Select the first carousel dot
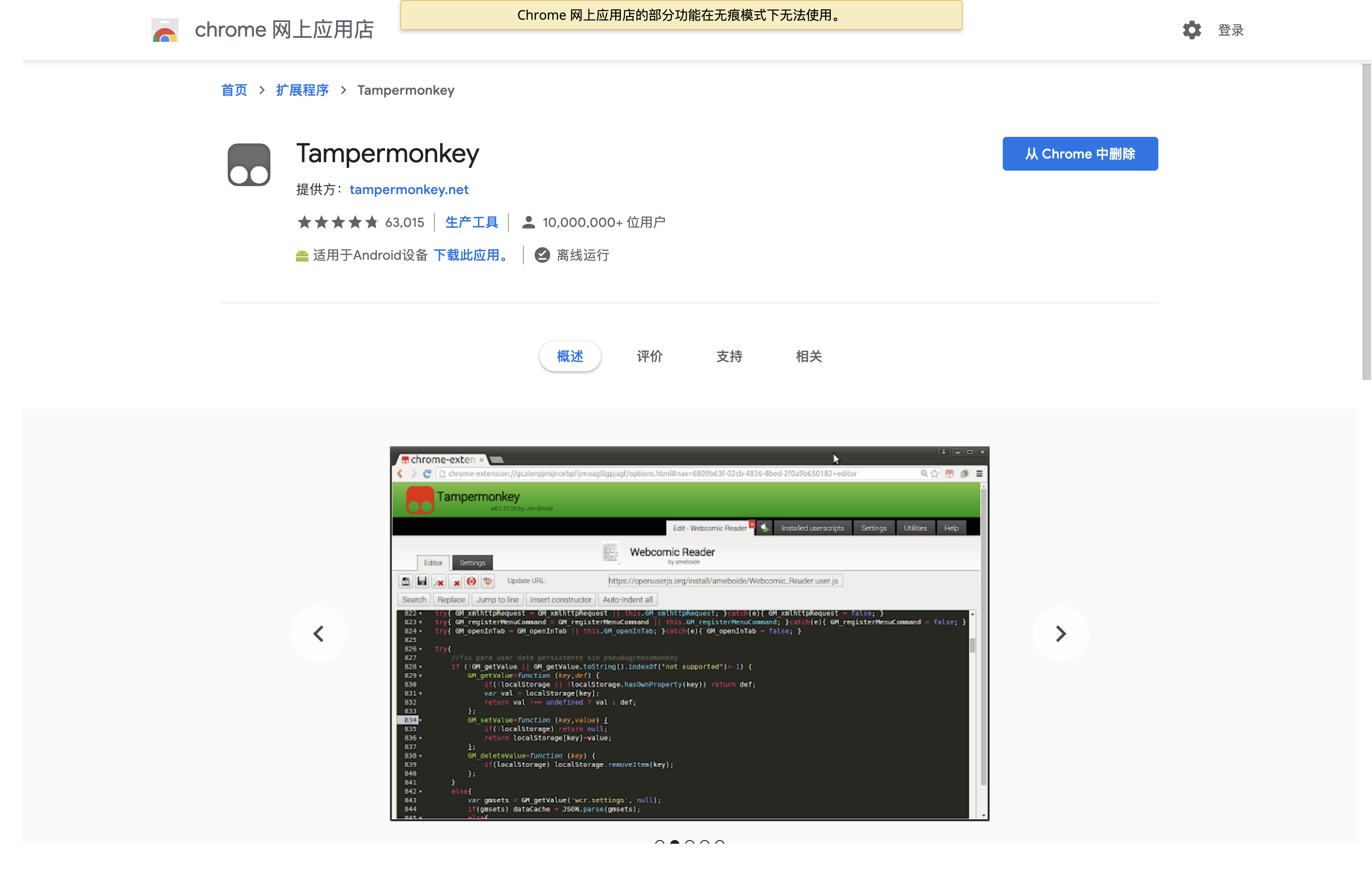 (659, 842)
